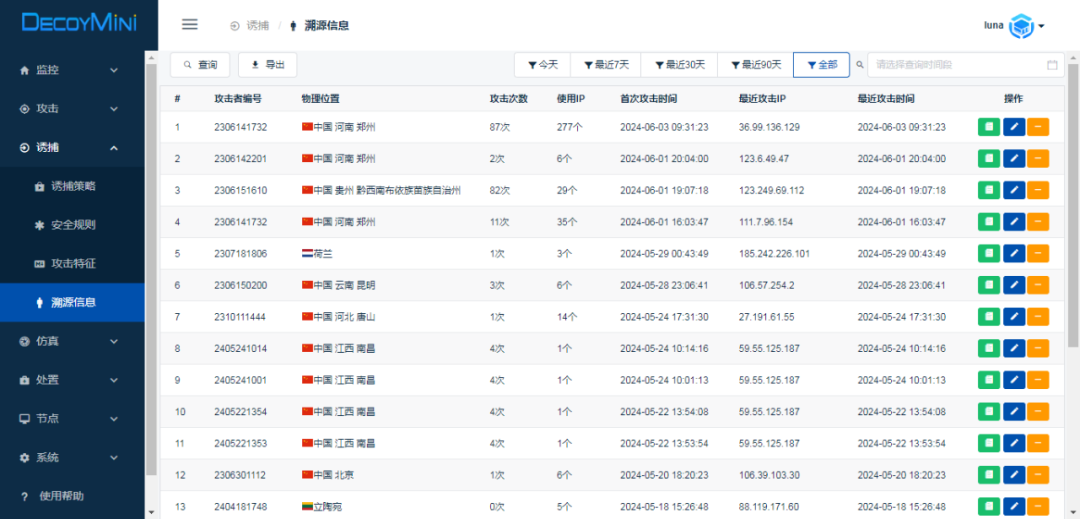Click the calendar icon in date range field
The height and width of the screenshot is (519, 1080).
tap(1052, 65)
